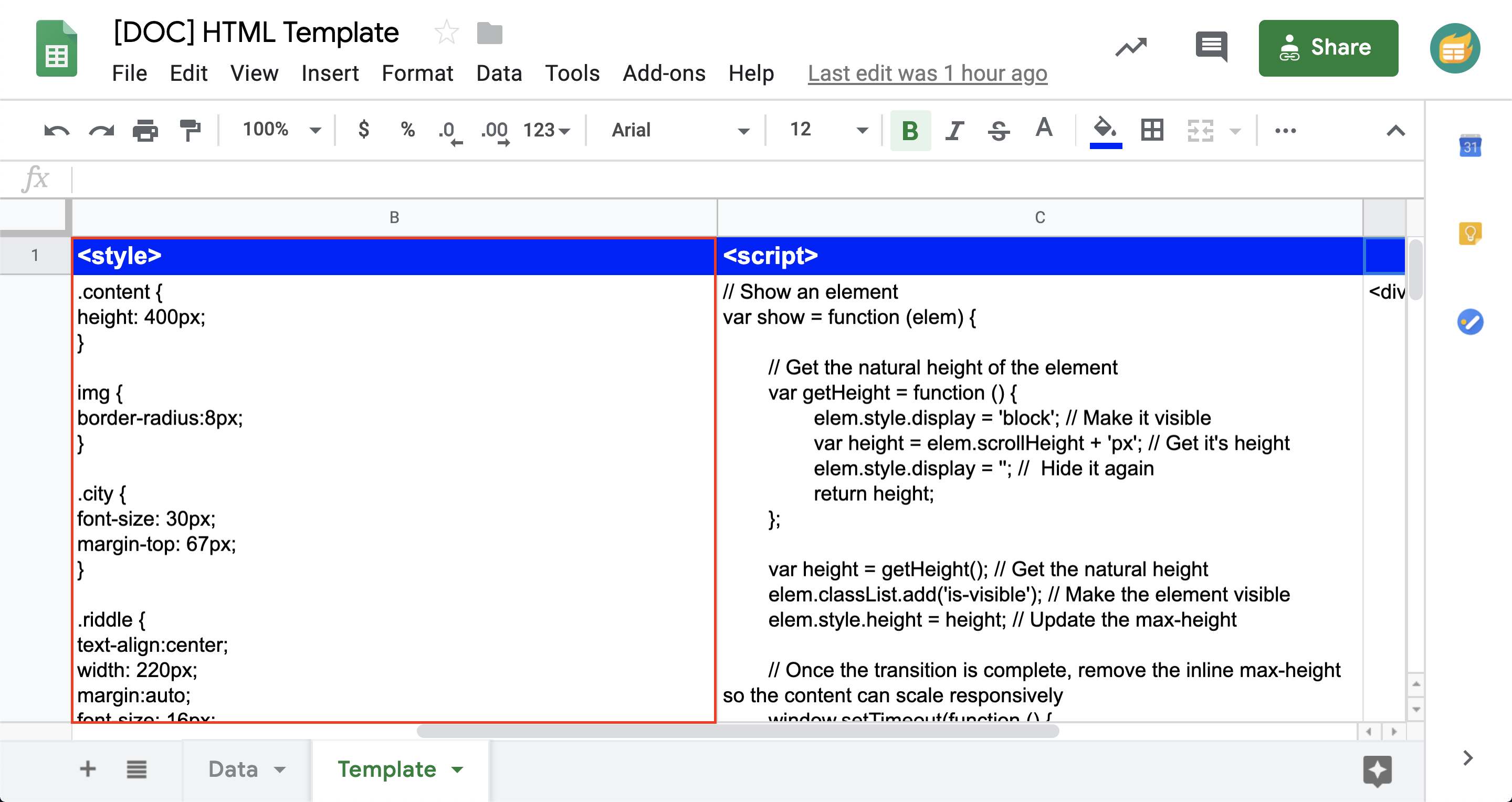Viewport: 1512px width, 802px height.
Task: Open the Explore panel sparkle icon
Action: coord(1379,771)
